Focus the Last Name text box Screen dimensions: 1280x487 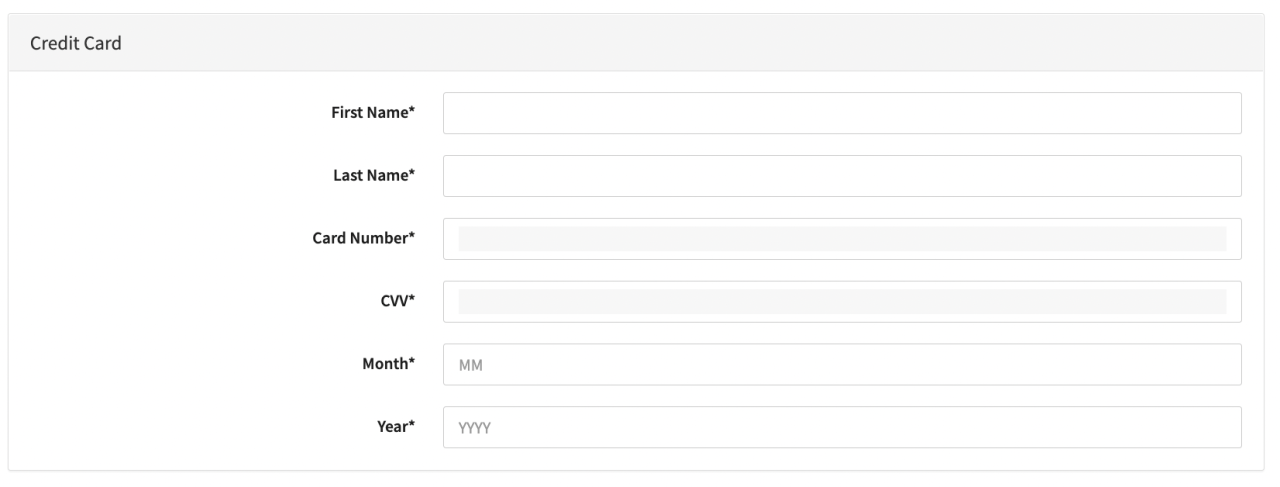click(842, 176)
